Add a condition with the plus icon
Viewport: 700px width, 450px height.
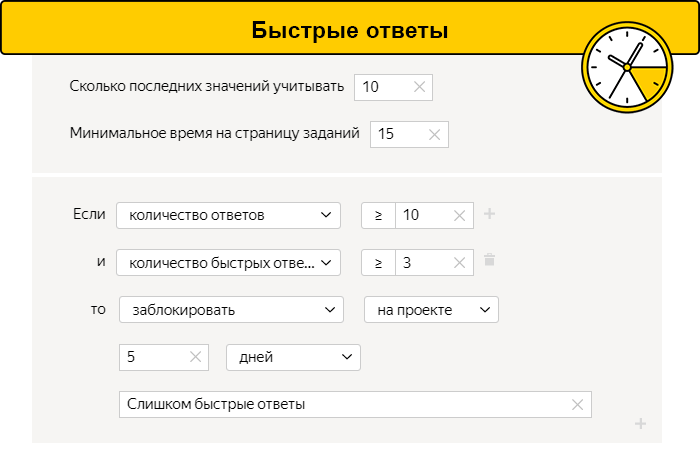(489, 214)
